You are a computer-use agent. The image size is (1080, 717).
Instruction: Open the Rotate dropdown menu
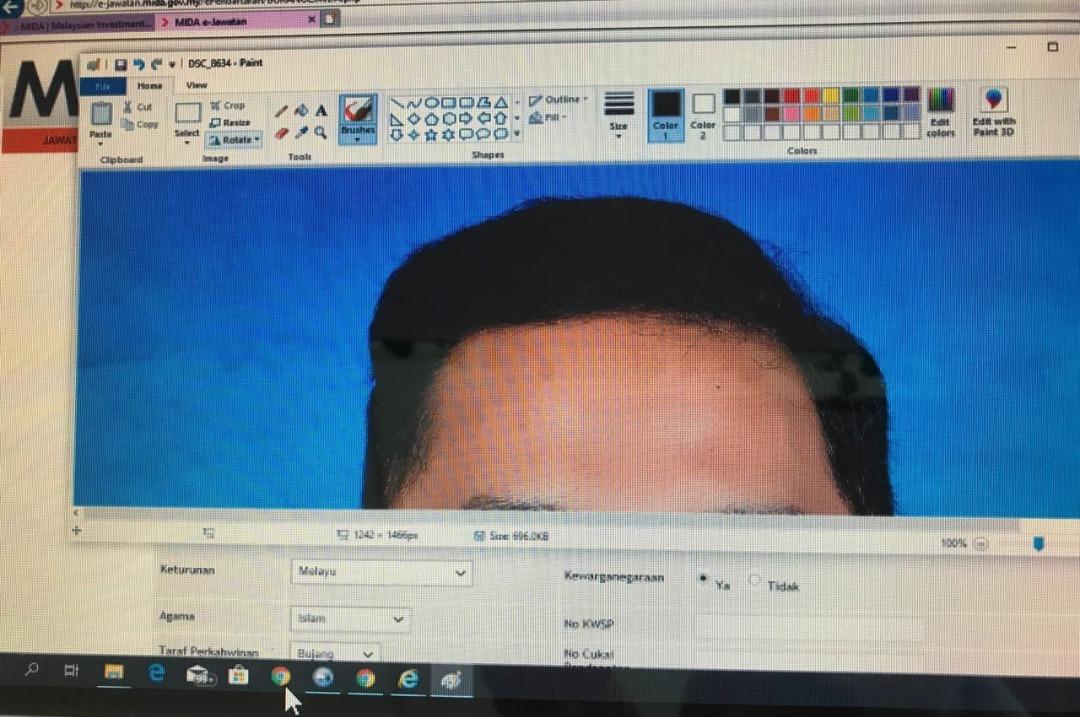coord(236,140)
